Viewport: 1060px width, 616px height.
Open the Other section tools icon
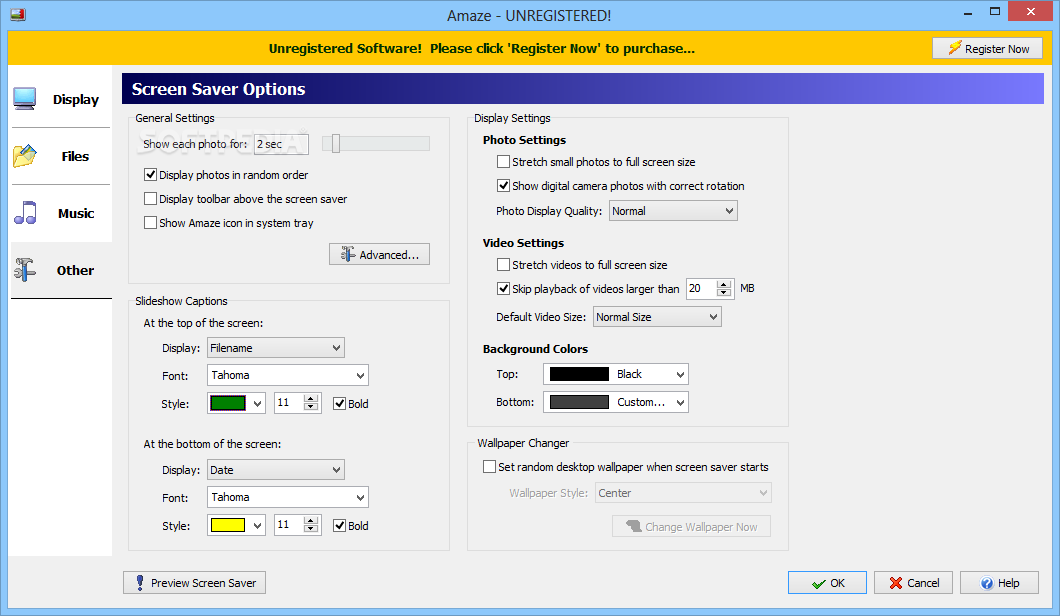click(25, 270)
